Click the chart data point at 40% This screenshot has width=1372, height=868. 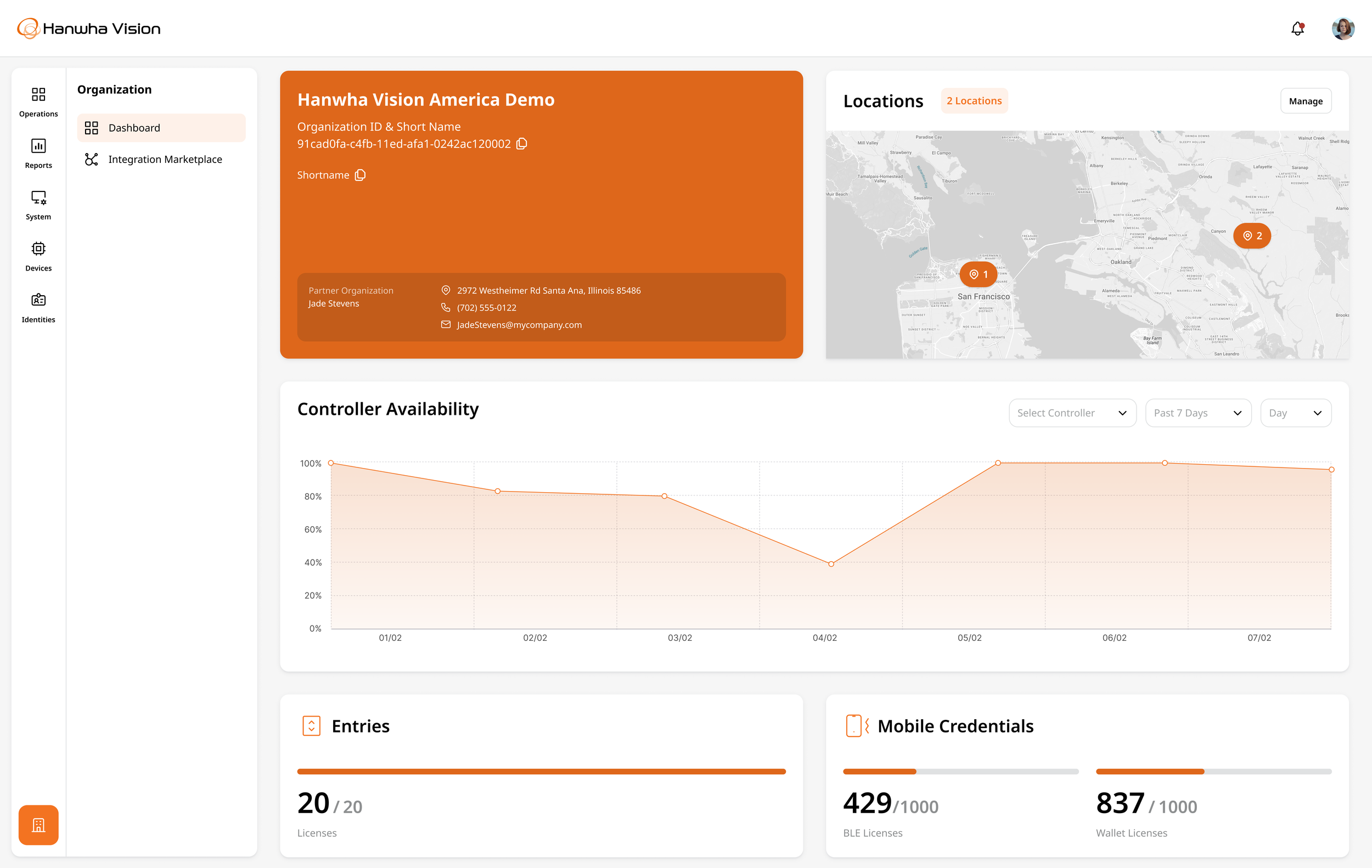(831, 564)
